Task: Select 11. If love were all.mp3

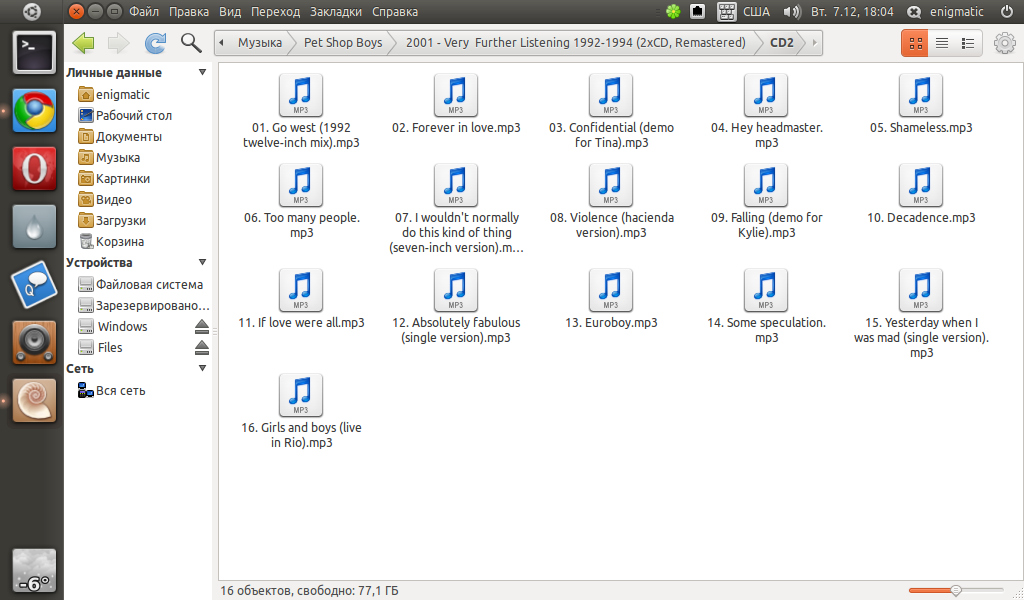Action: point(301,298)
